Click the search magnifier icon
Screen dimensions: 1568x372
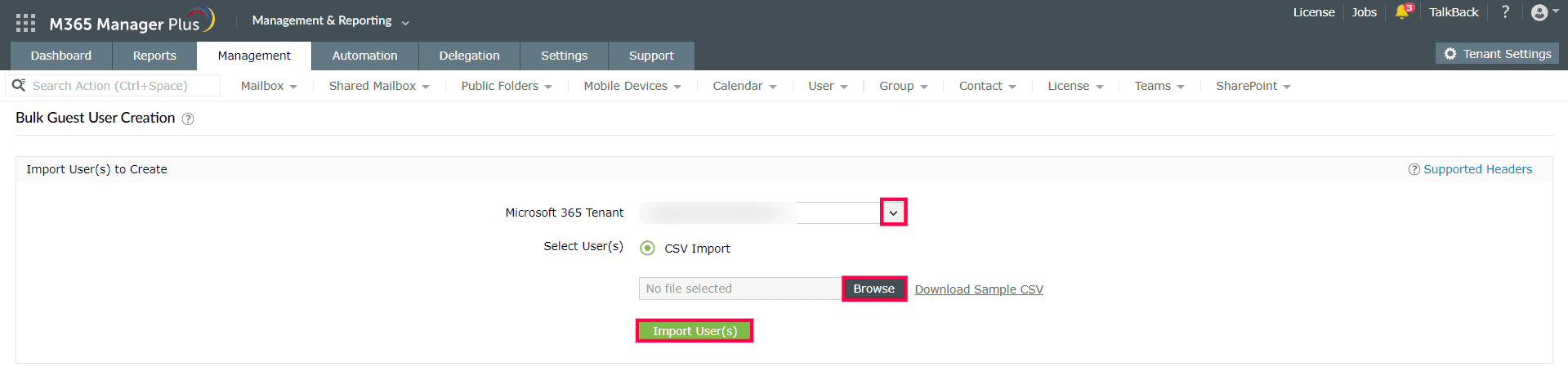(x=19, y=85)
